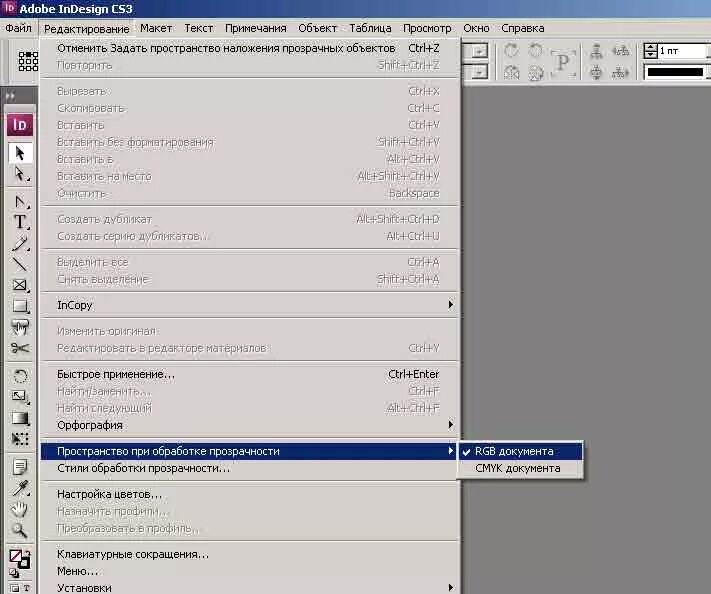
Task: Choose RGB документа transparency blend space
Action: coord(520,451)
